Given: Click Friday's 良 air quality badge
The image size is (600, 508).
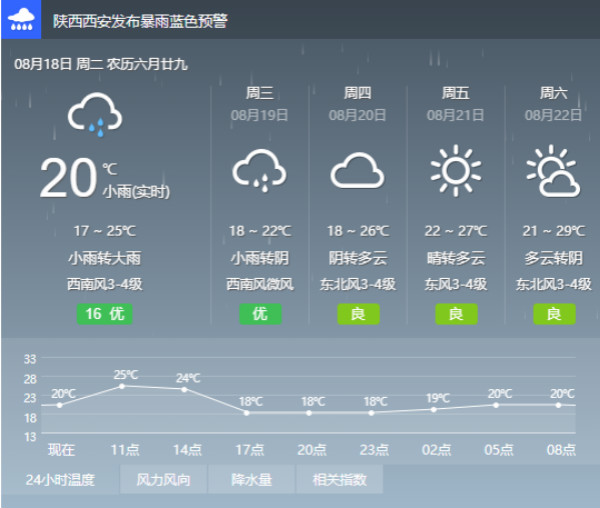Looking at the screenshot, I should [456, 314].
